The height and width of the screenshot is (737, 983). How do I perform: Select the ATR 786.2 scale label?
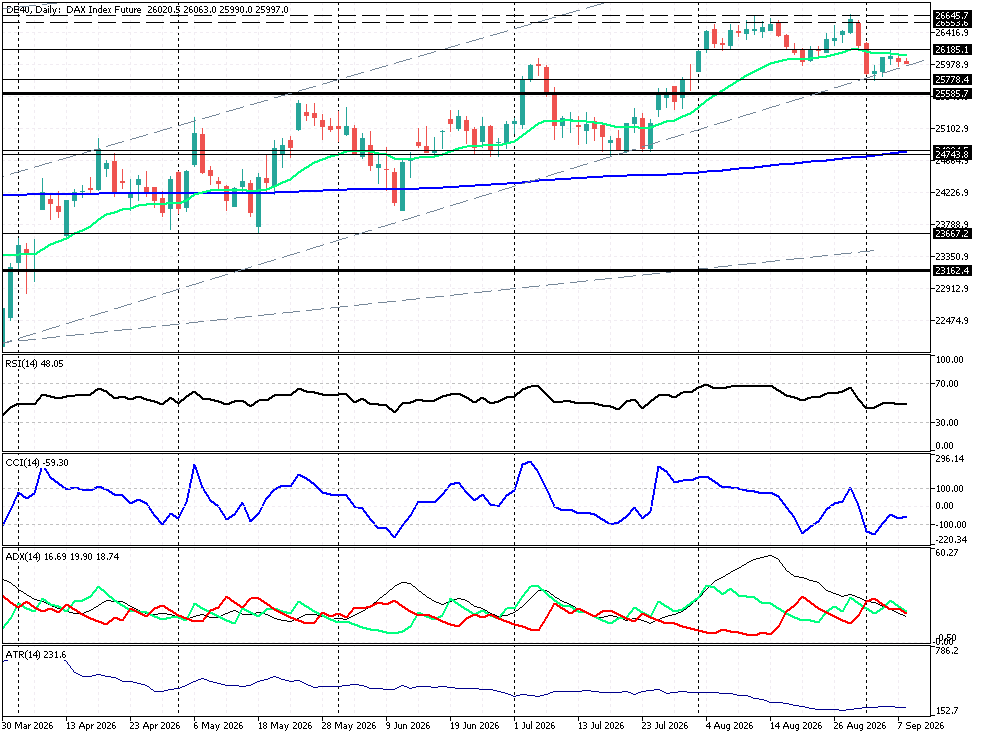947,651
